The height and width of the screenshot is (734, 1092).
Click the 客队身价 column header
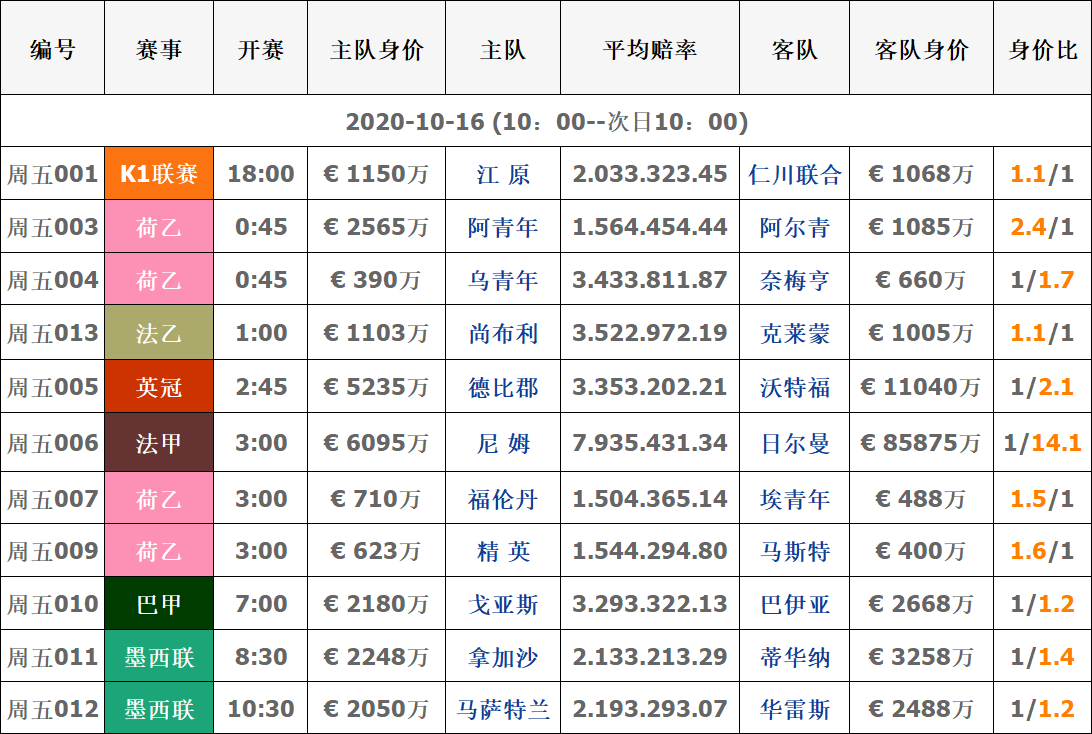[921, 49]
